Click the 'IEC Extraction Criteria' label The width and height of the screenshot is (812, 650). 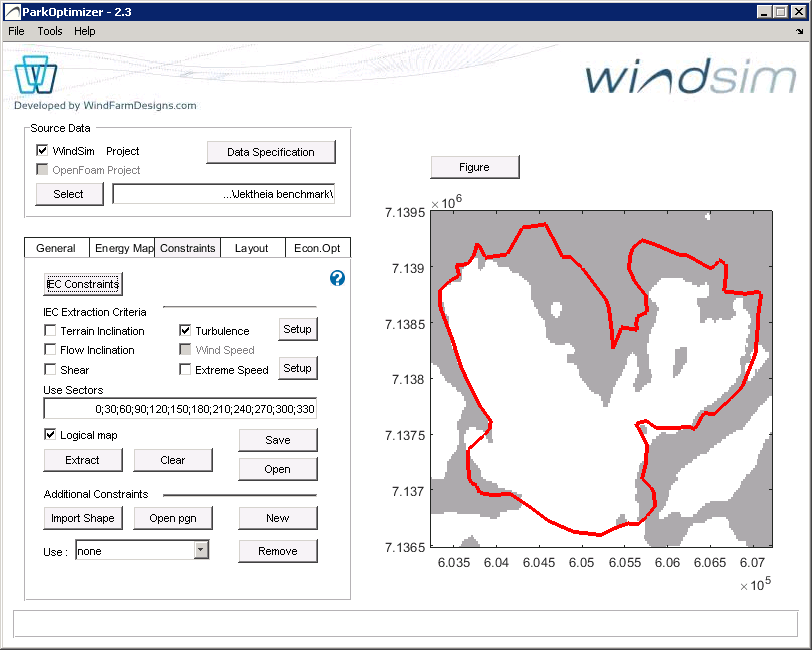point(95,312)
